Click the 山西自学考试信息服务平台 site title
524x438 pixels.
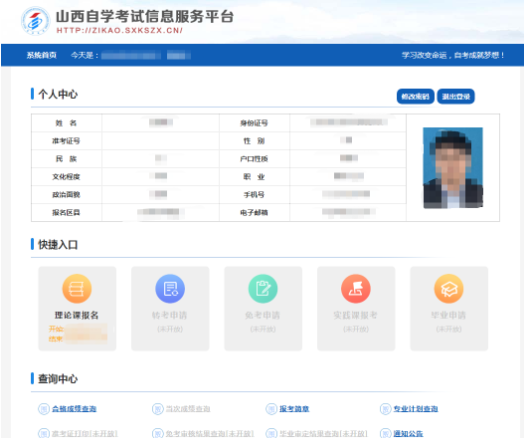coord(145,16)
